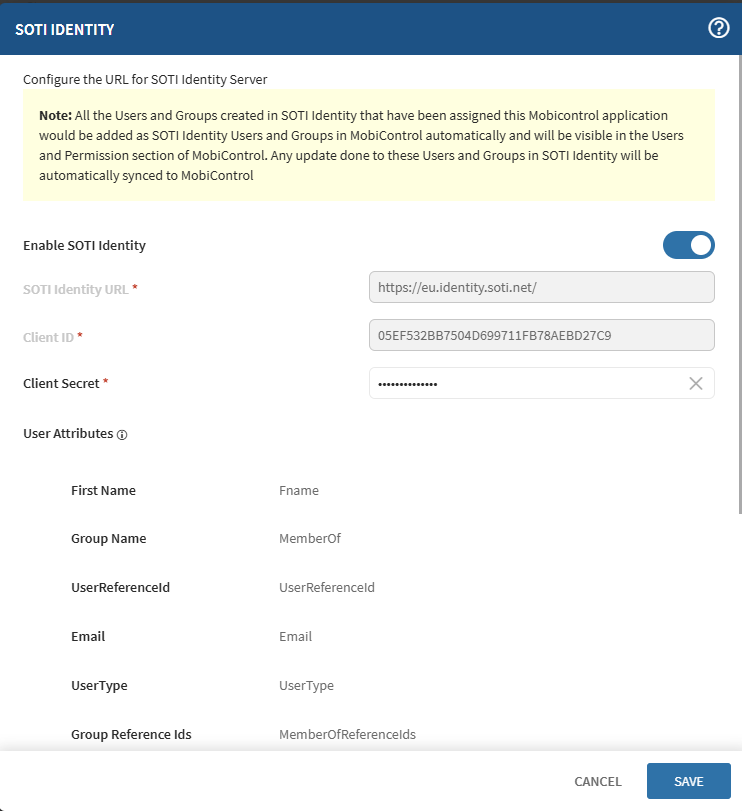Viewport: 742px width, 811px height.
Task: Disable the Enable SOTI Identity switch
Action: click(689, 245)
